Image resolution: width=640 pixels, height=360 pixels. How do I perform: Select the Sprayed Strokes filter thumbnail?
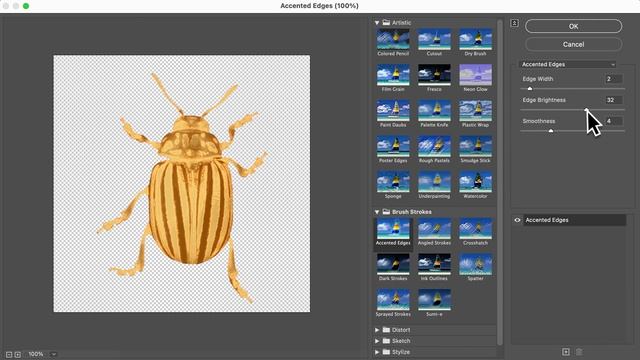pyautogui.click(x=393, y=300)
